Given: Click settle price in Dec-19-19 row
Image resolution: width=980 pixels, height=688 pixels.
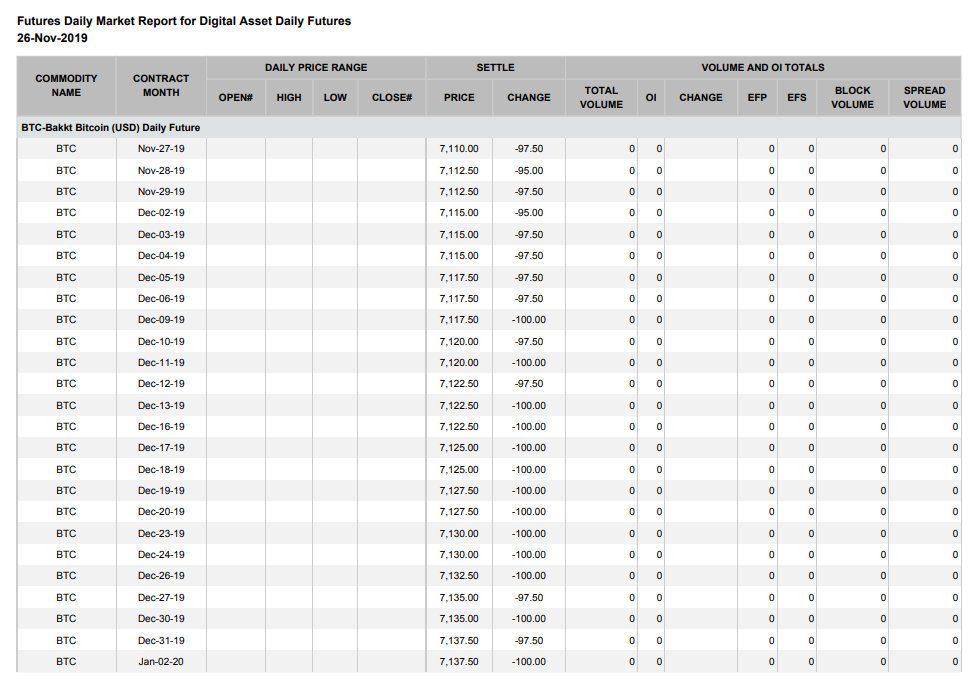Looking at the screenshot, I should [459, 491].
